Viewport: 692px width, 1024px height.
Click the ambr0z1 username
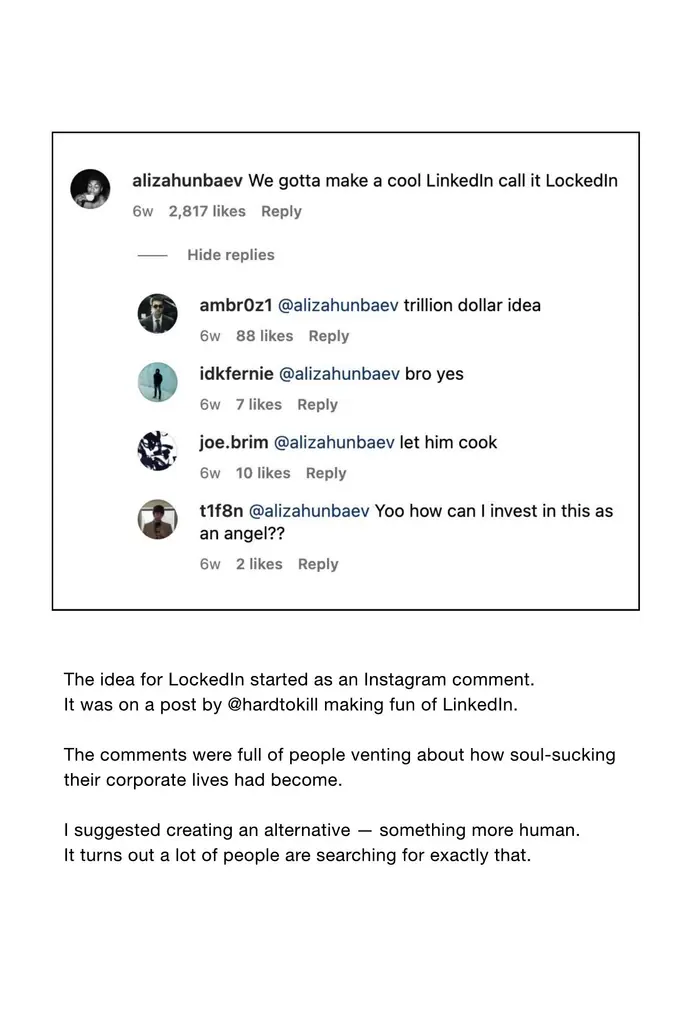tap(236, 306)
